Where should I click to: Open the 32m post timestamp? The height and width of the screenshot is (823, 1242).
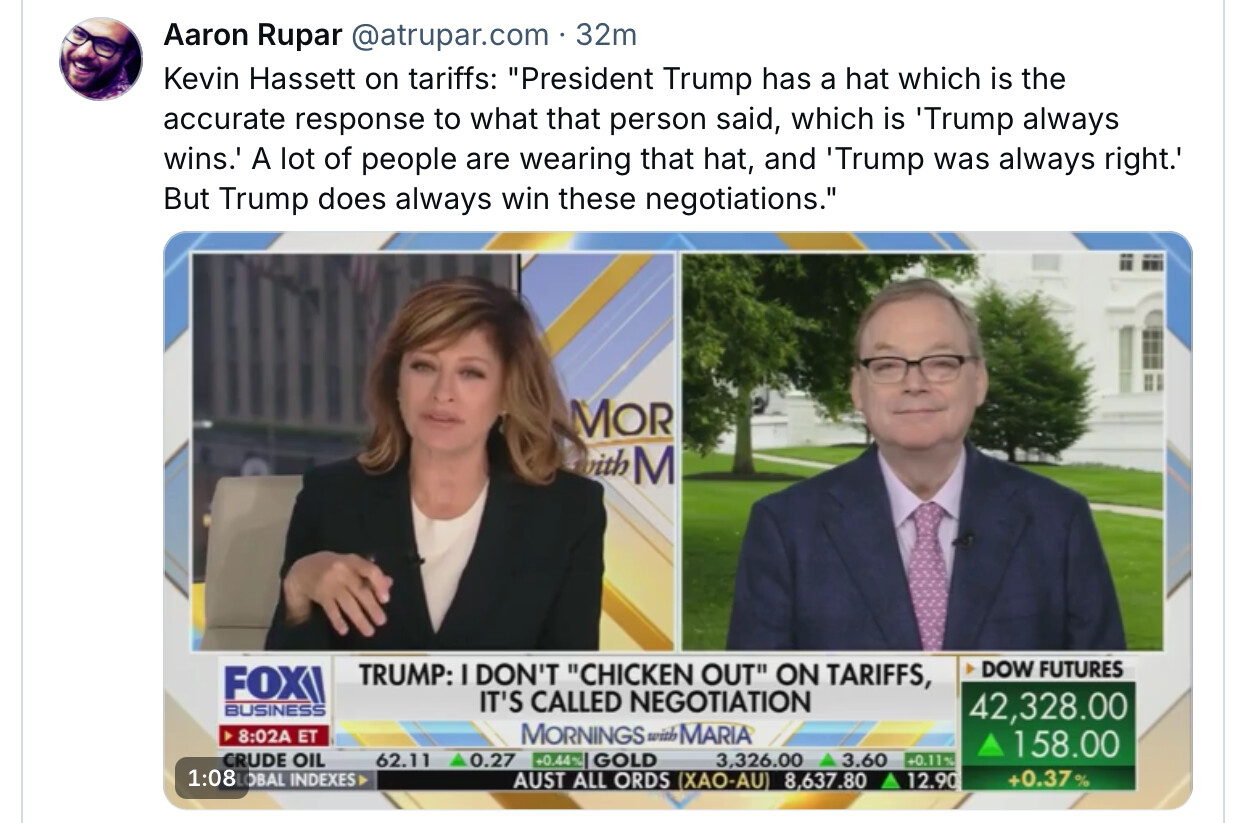click(x=606, y=35)
